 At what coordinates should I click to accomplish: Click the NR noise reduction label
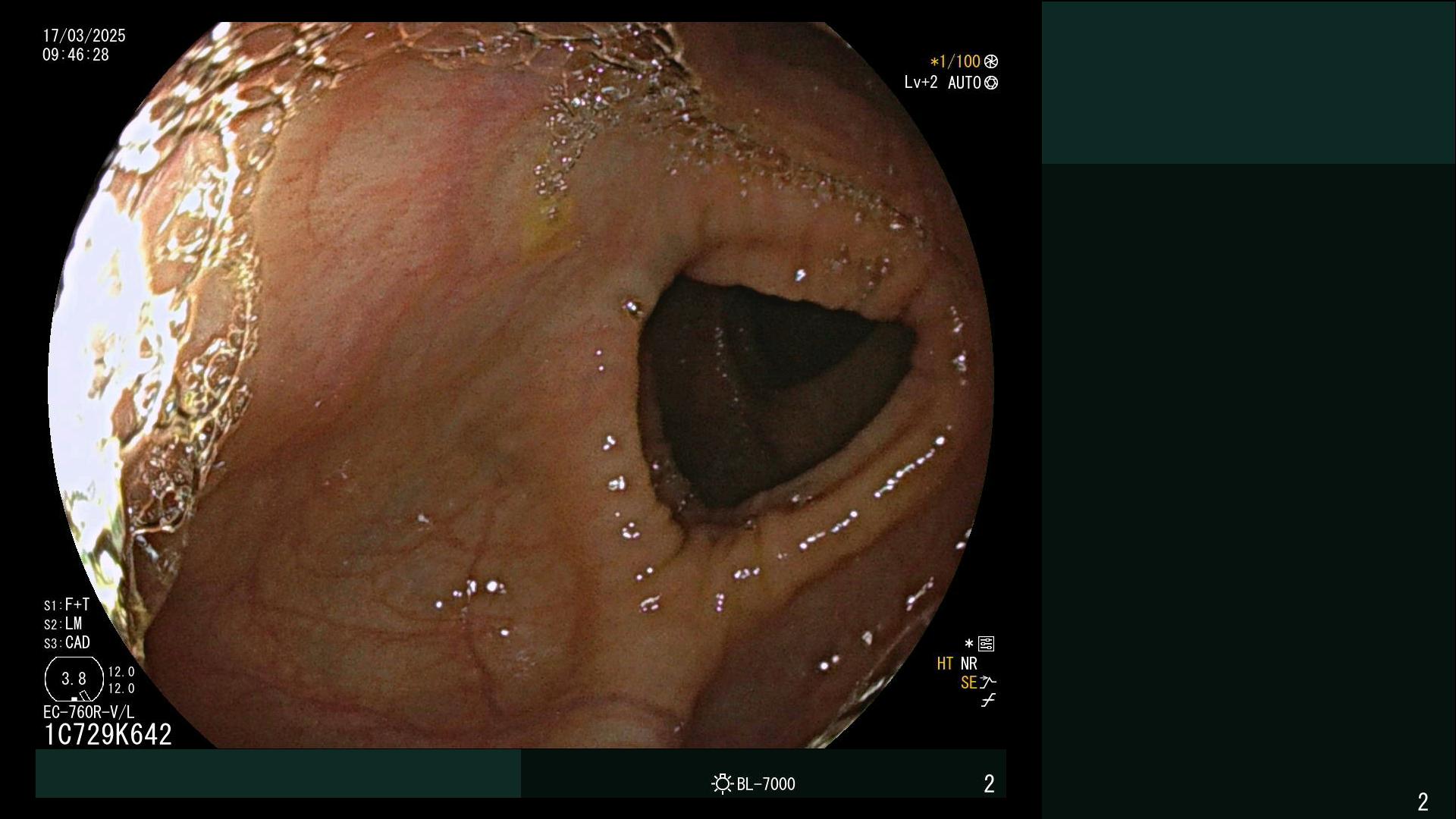click(x=969, y=664)
